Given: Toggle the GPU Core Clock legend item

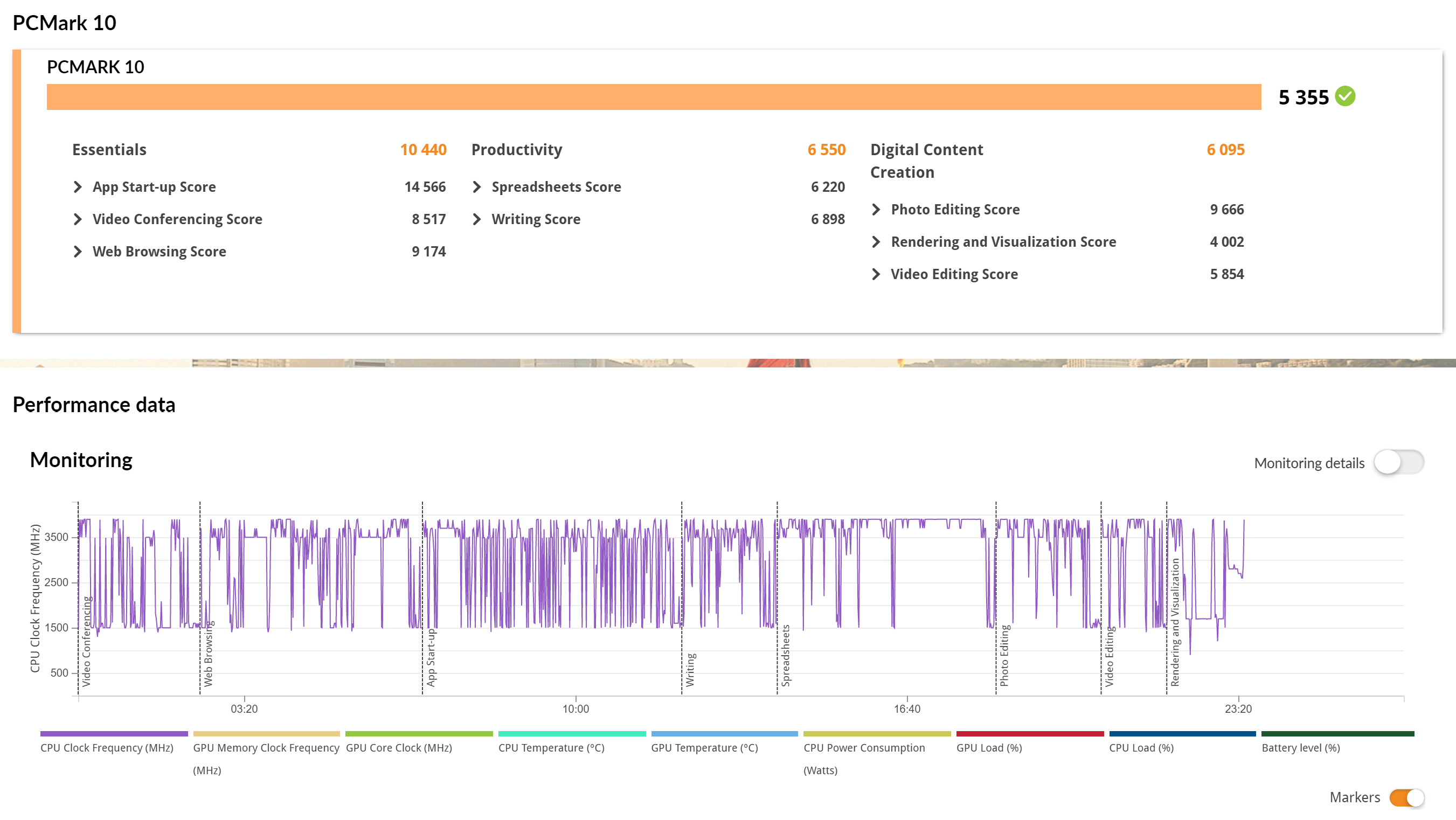Looking at the screenshot, I should pyautogui.click(x=398, y=747).
